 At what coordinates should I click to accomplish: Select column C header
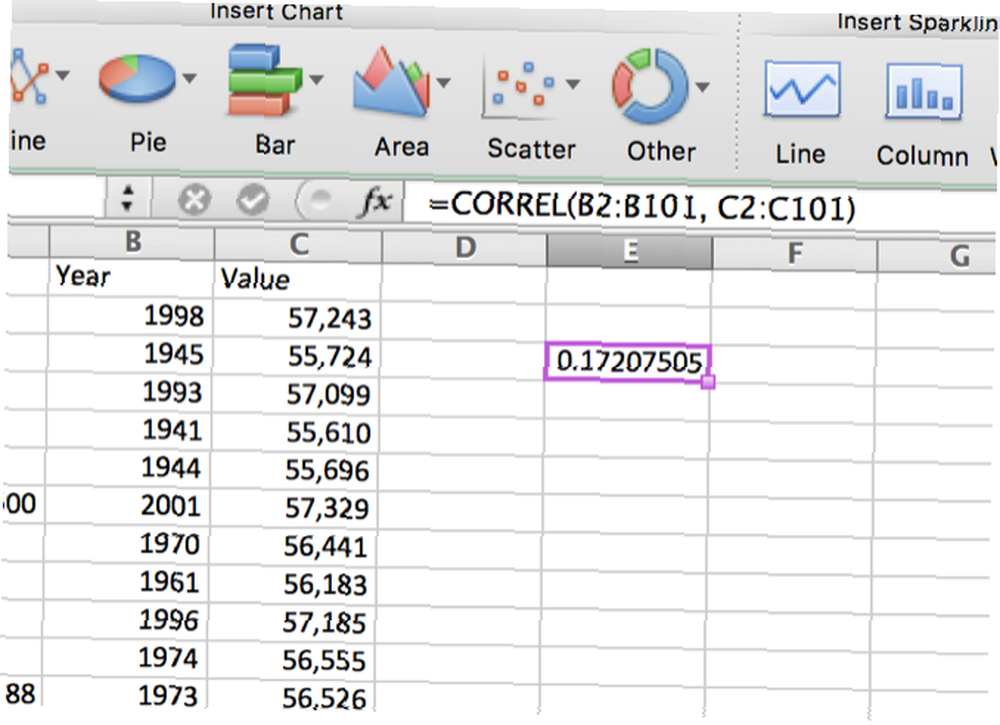(297, 243)
